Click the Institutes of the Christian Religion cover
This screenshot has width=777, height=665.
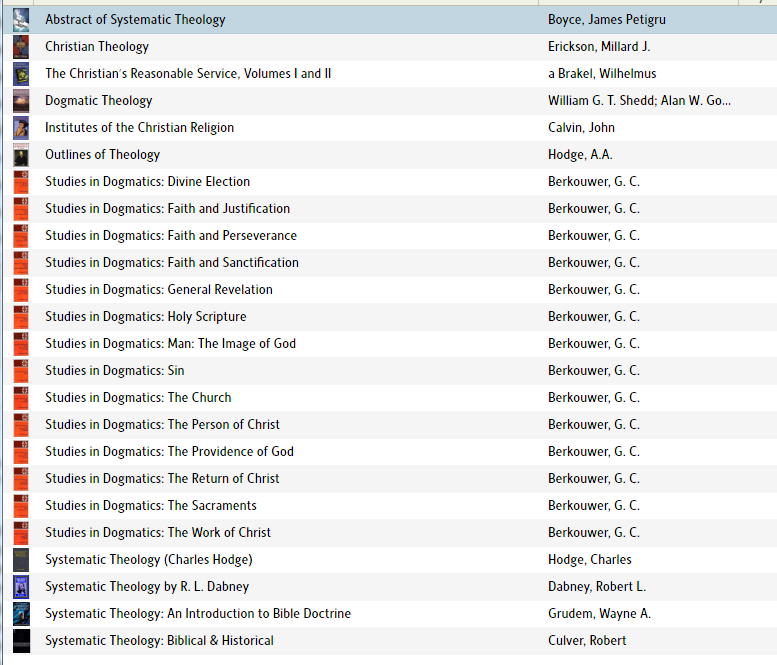tap(21, 128)
